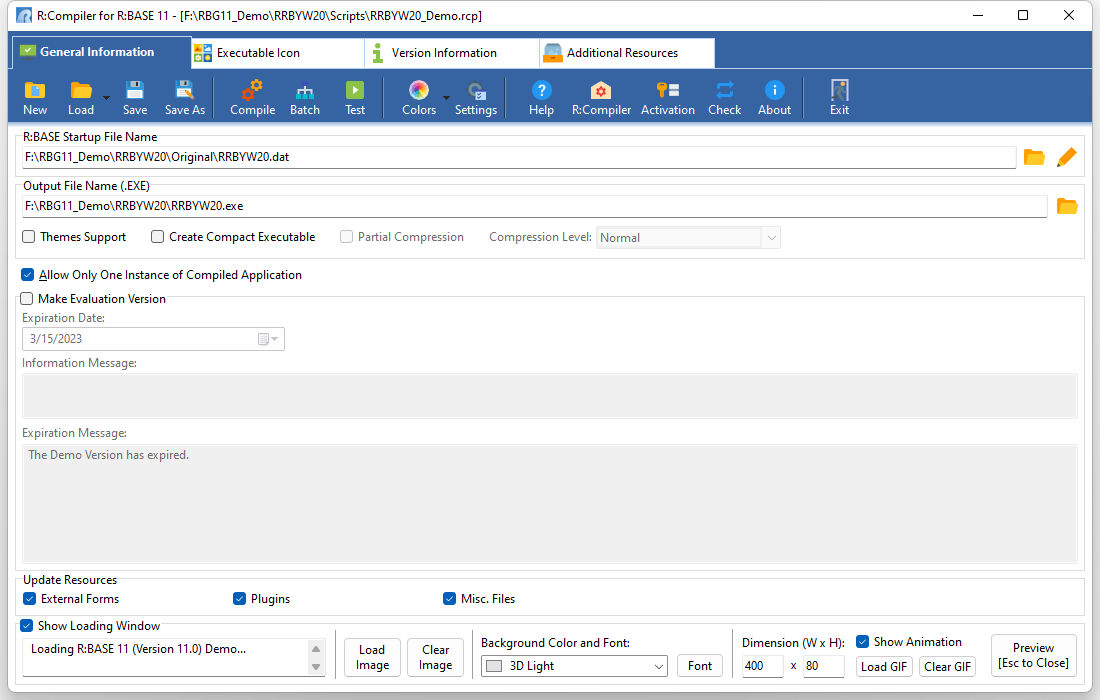Click the Save As toolbar icon
This screenshot has height=700, width=1100.
(x=185, y=90)
